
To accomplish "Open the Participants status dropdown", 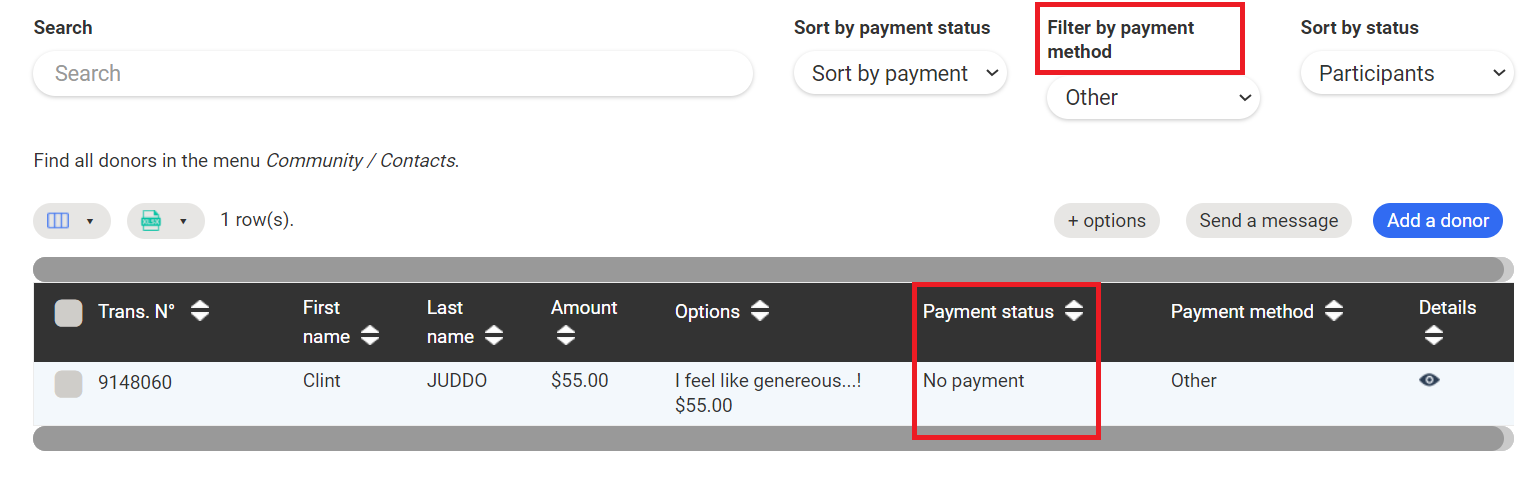I will 1407,74.
